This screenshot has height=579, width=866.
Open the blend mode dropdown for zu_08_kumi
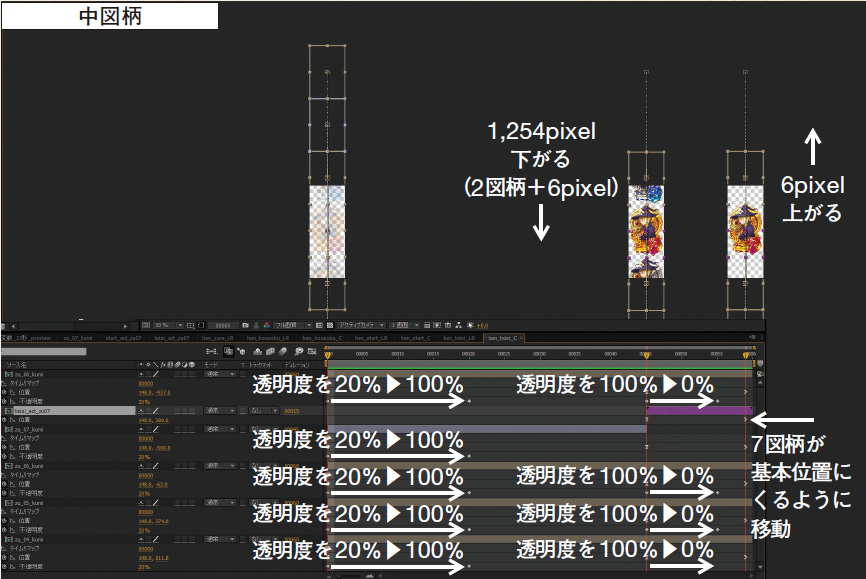click(x=220, y=374)
